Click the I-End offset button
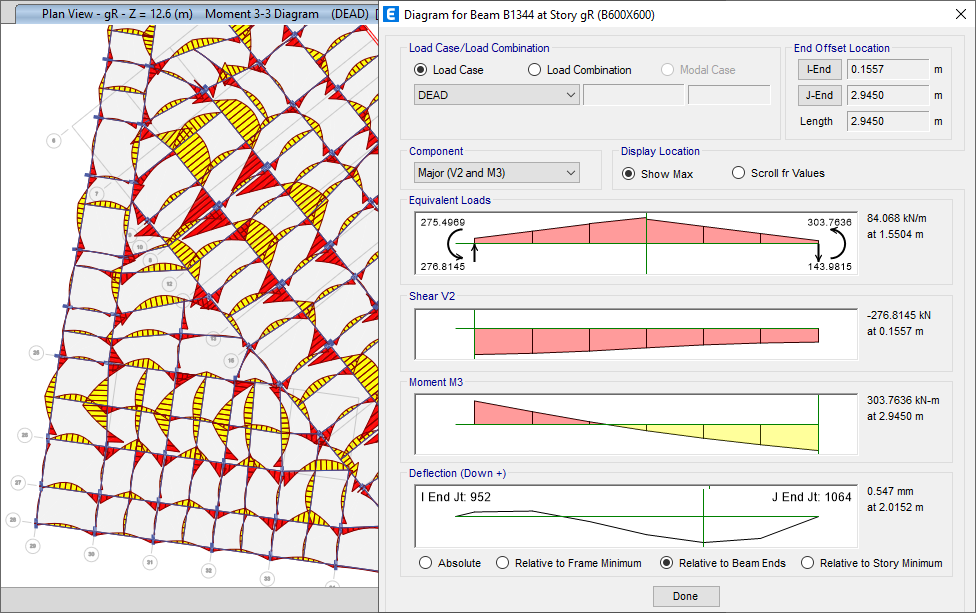The width and height of the screenshot is (976, 613). coord(818,70)
